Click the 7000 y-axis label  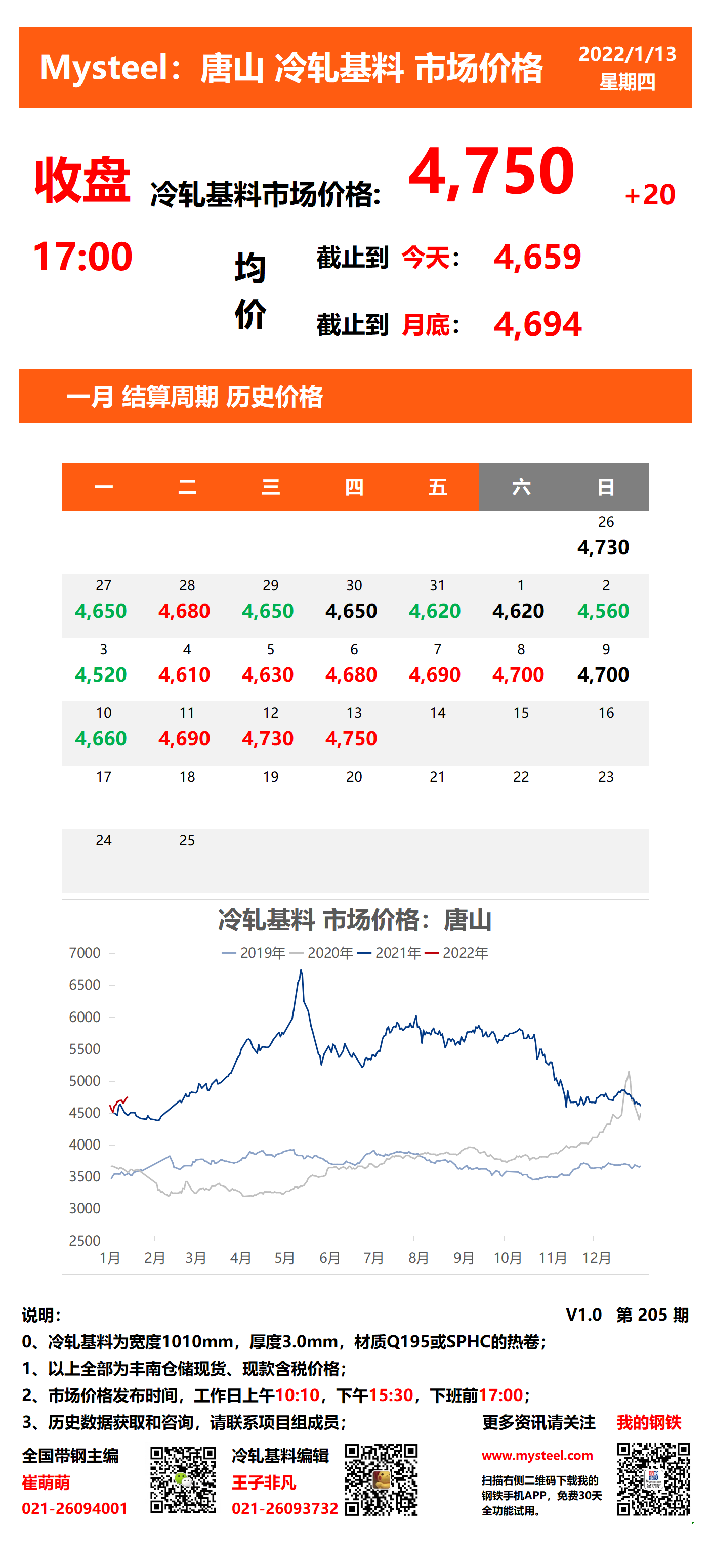pyautogui.click(x=85, y=953)
